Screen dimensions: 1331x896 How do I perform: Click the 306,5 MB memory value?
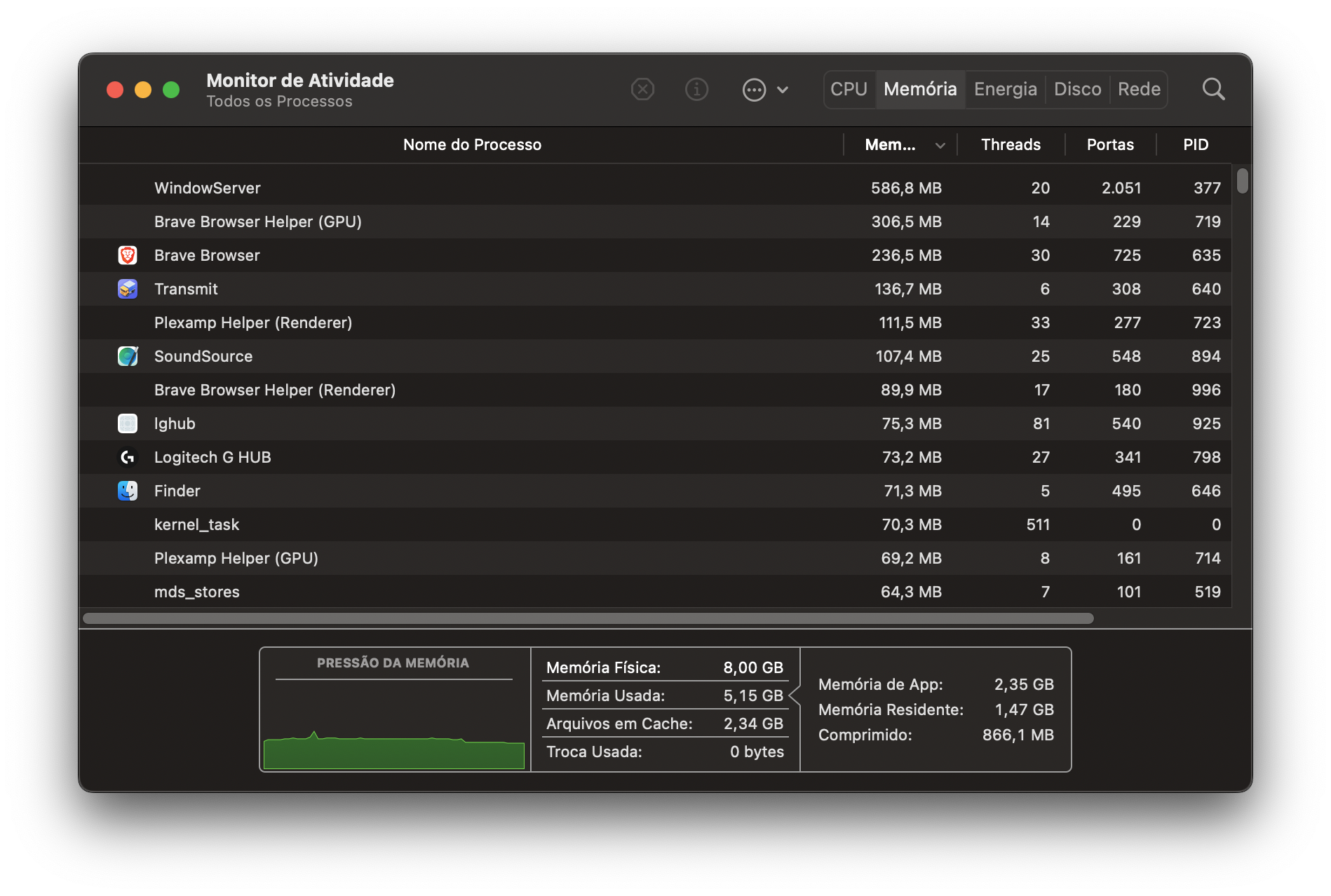coord(906,222)
